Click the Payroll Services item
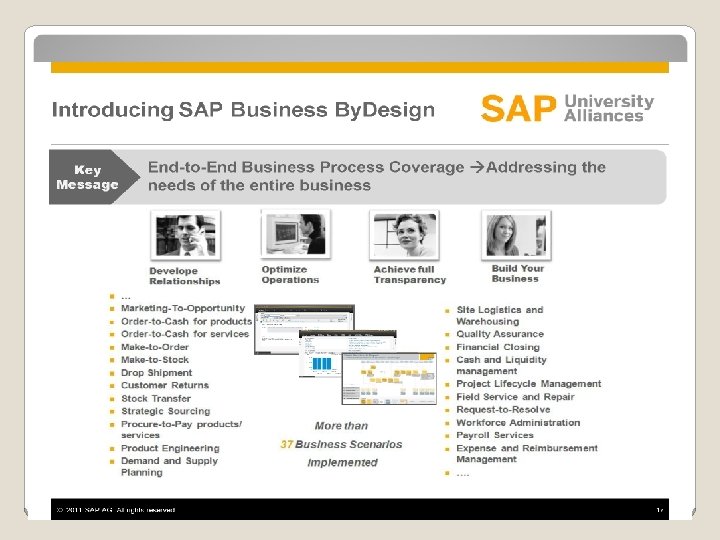Screen dimensions: 720x540 point(495,435)
